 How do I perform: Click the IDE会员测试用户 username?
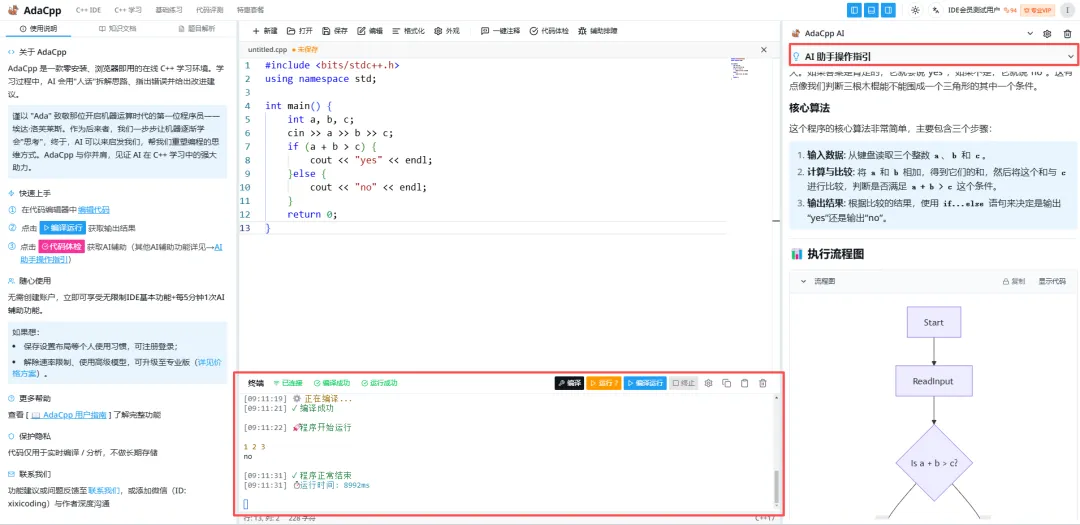[x=975, y=10]
